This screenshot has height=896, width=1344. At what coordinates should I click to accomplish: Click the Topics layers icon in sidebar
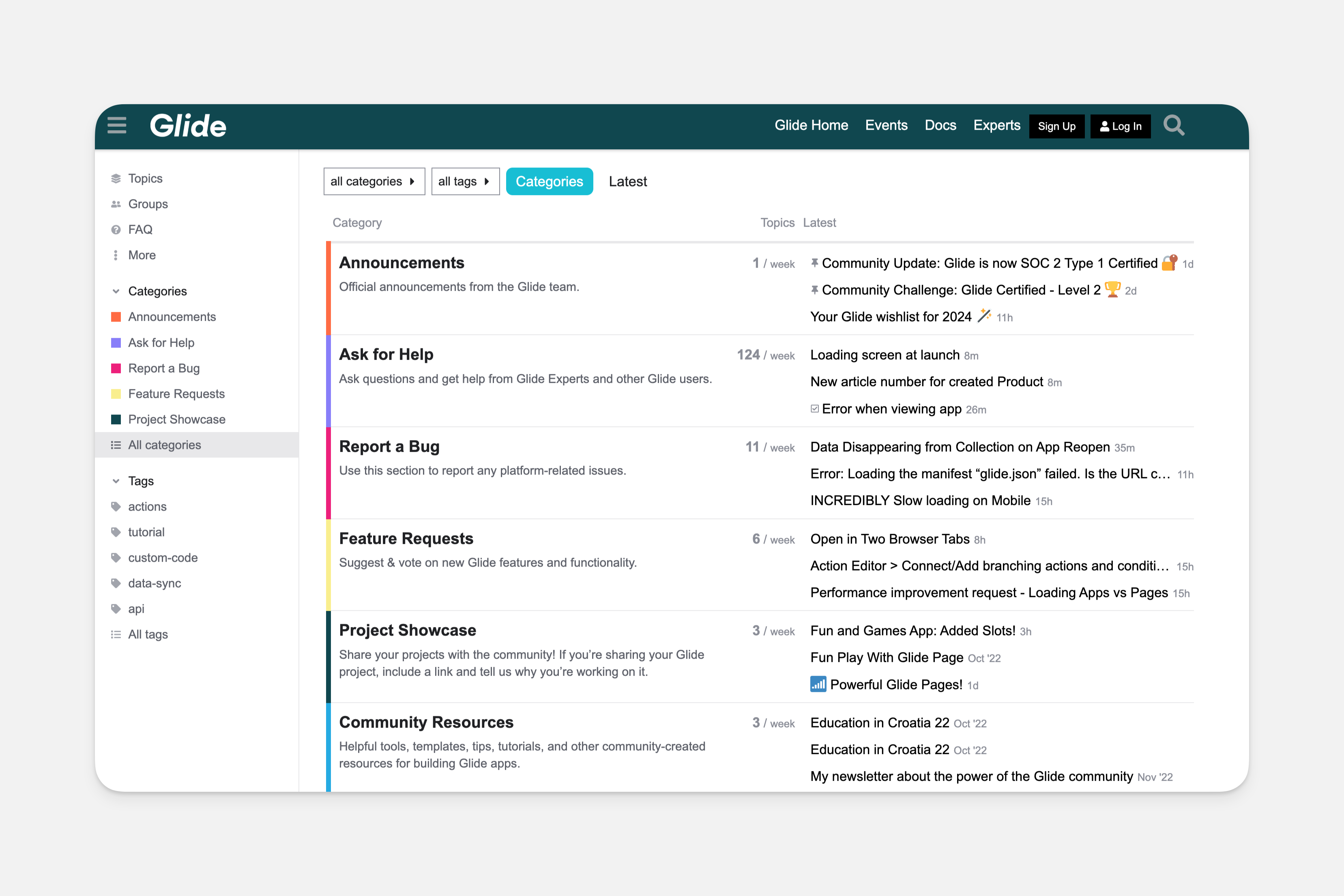pyautogui.click(x=116, y=178)
